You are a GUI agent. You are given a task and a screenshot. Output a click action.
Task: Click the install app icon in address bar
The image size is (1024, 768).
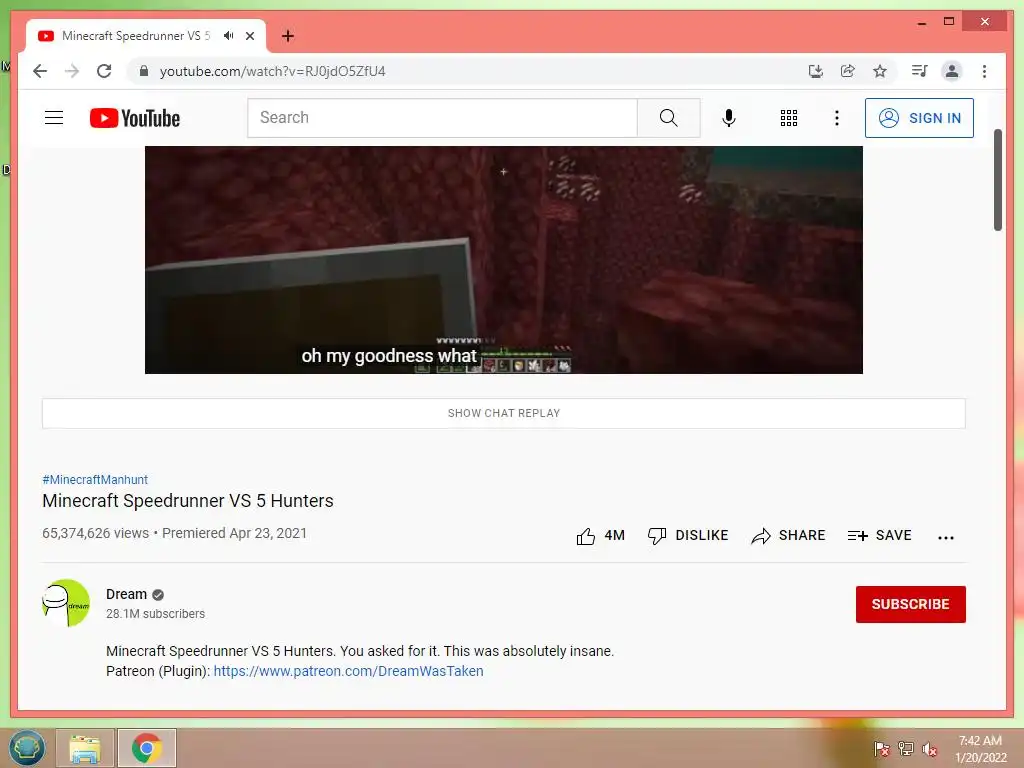(816, 71)
